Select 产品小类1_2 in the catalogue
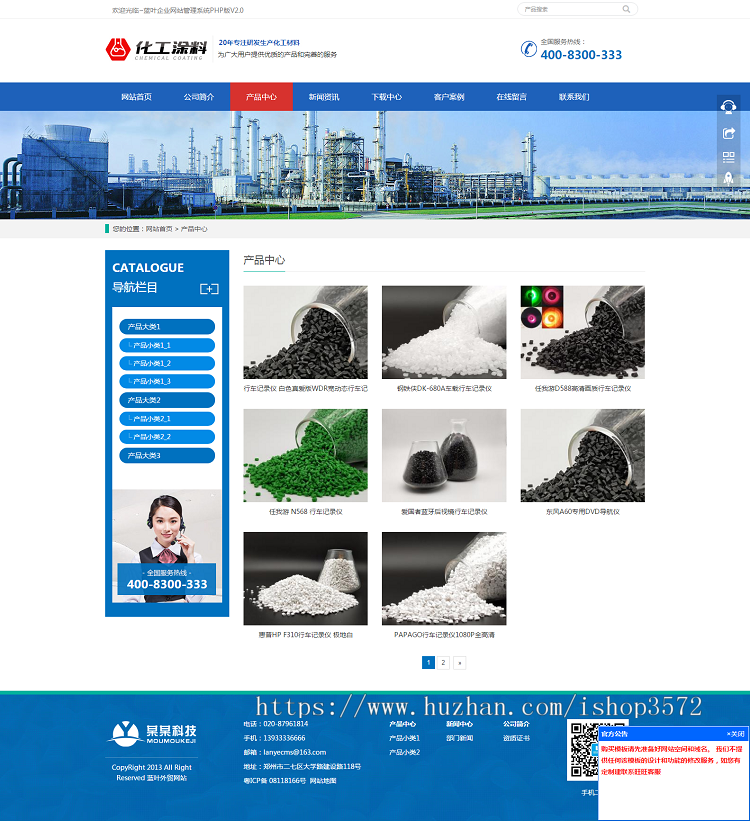 [x=167, y=363]
